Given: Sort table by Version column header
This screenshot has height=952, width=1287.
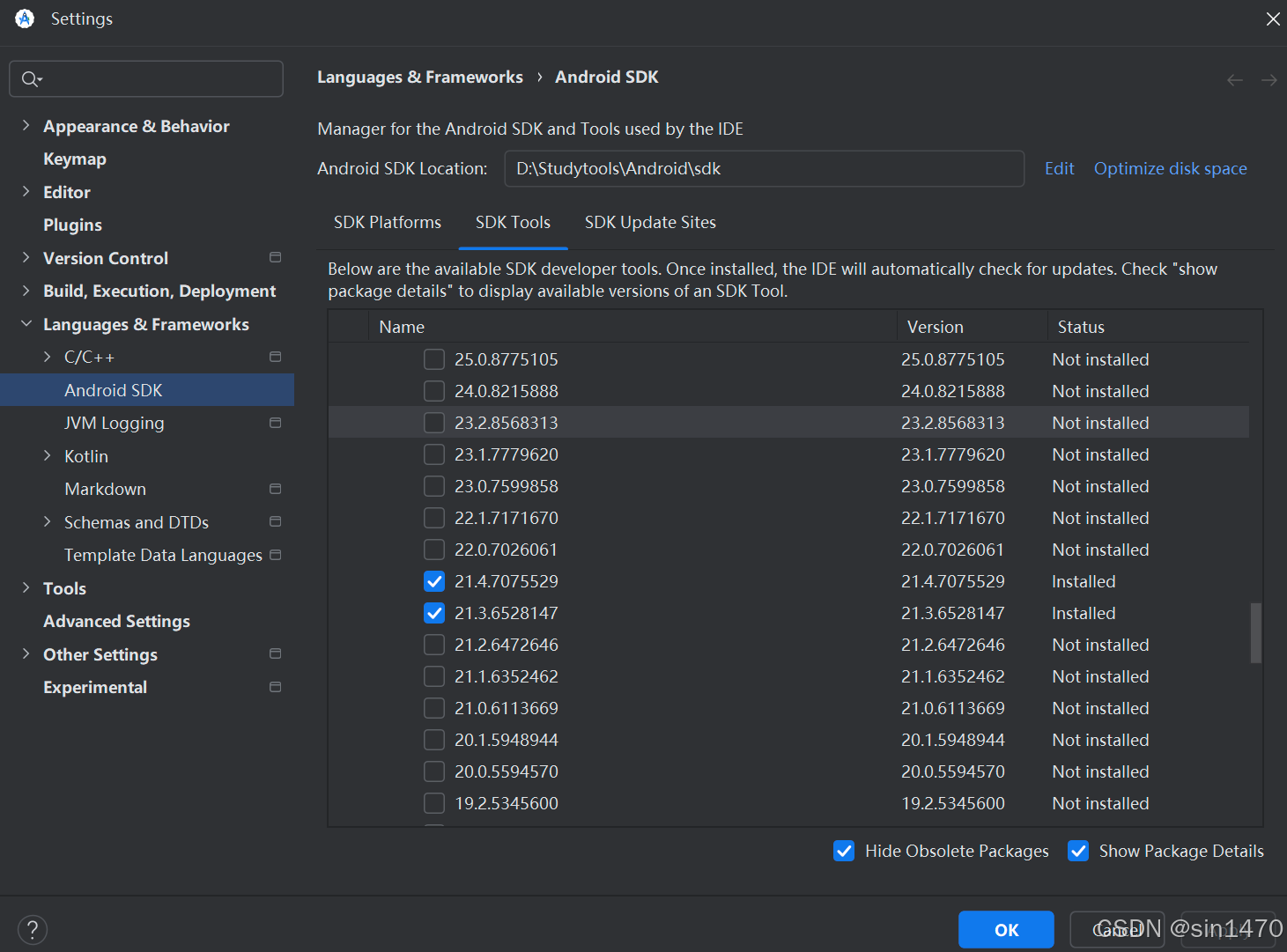Looking at the screenshot, I should click(972, 327).
